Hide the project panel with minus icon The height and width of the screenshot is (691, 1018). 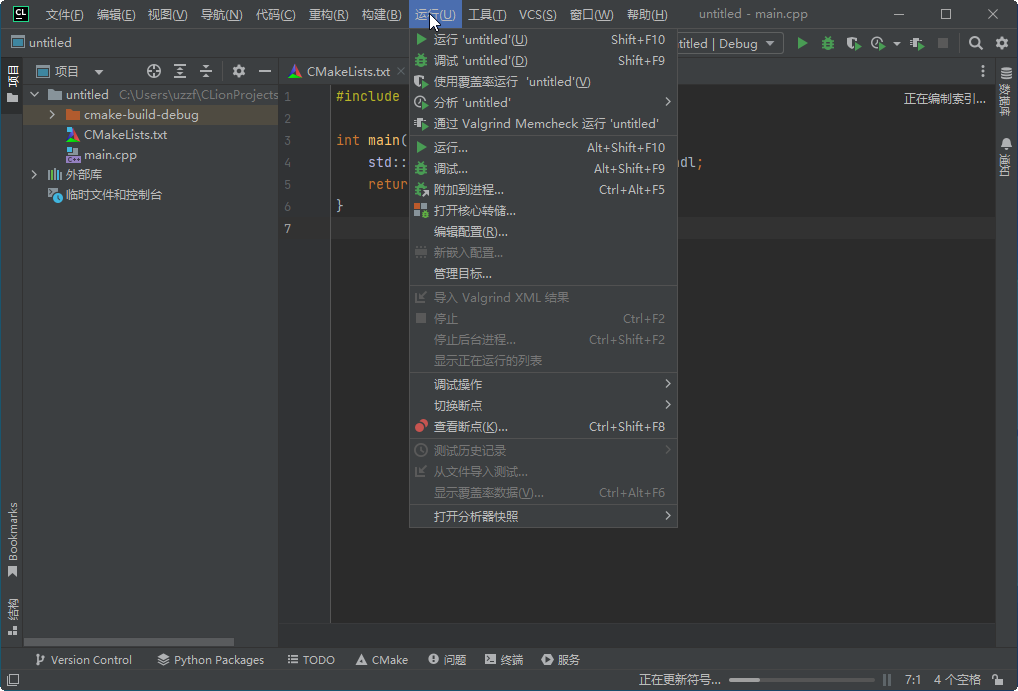tap(265, 71)
